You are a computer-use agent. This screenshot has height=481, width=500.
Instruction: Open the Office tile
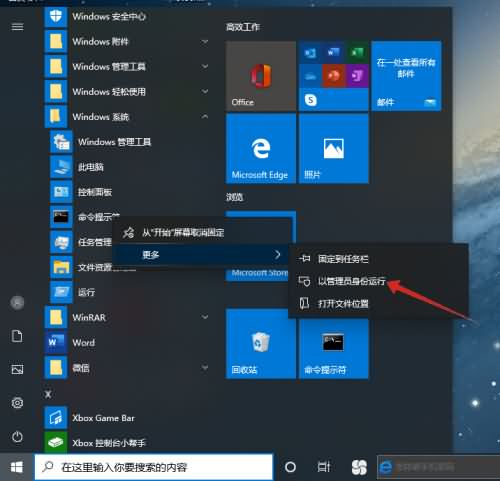pyautogui.click(x=261, y=76)
